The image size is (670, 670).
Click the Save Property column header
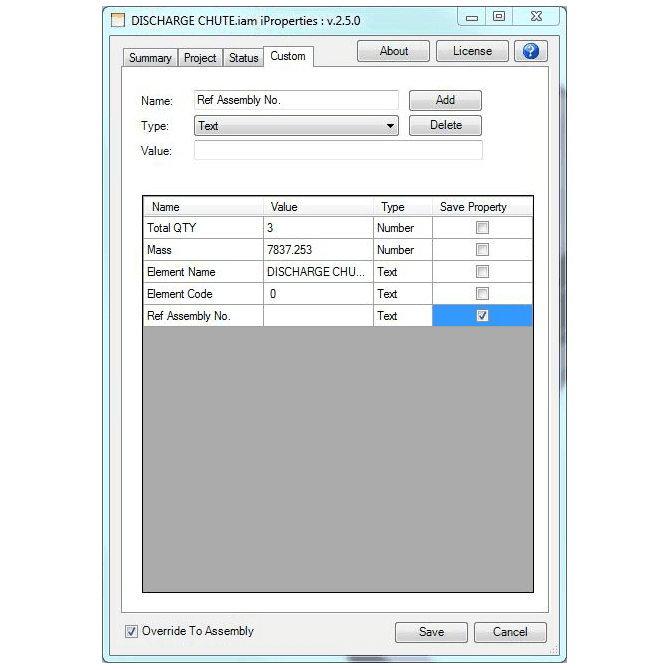point(482,207)
